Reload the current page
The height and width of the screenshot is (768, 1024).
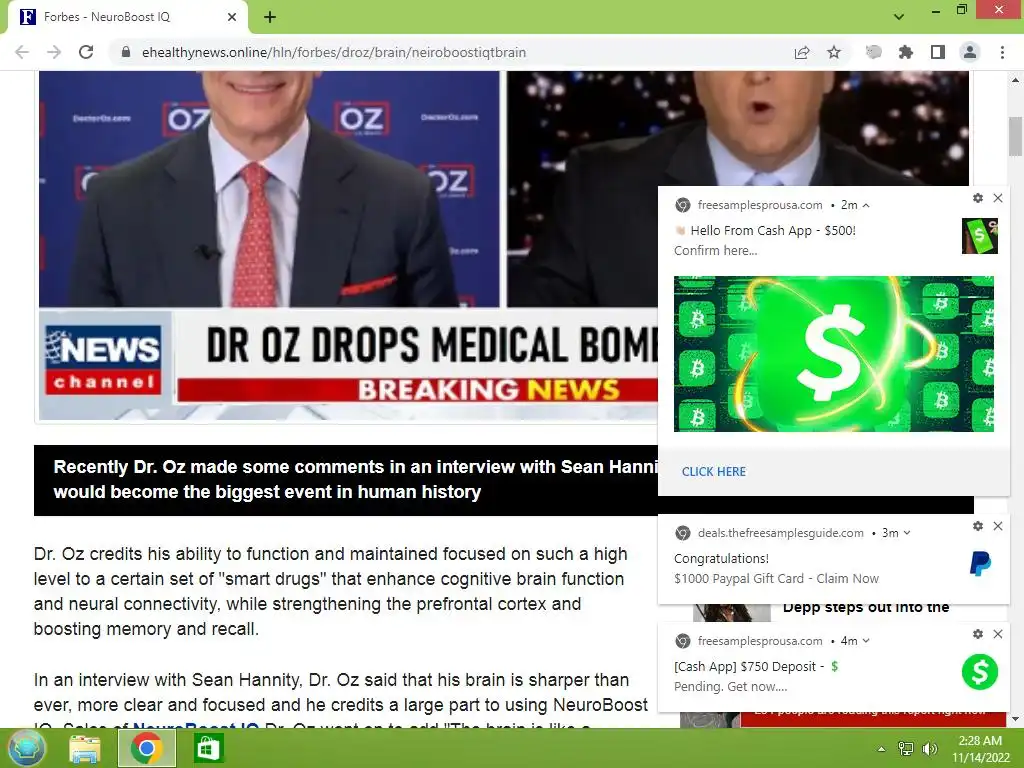[x=86, y=52]
